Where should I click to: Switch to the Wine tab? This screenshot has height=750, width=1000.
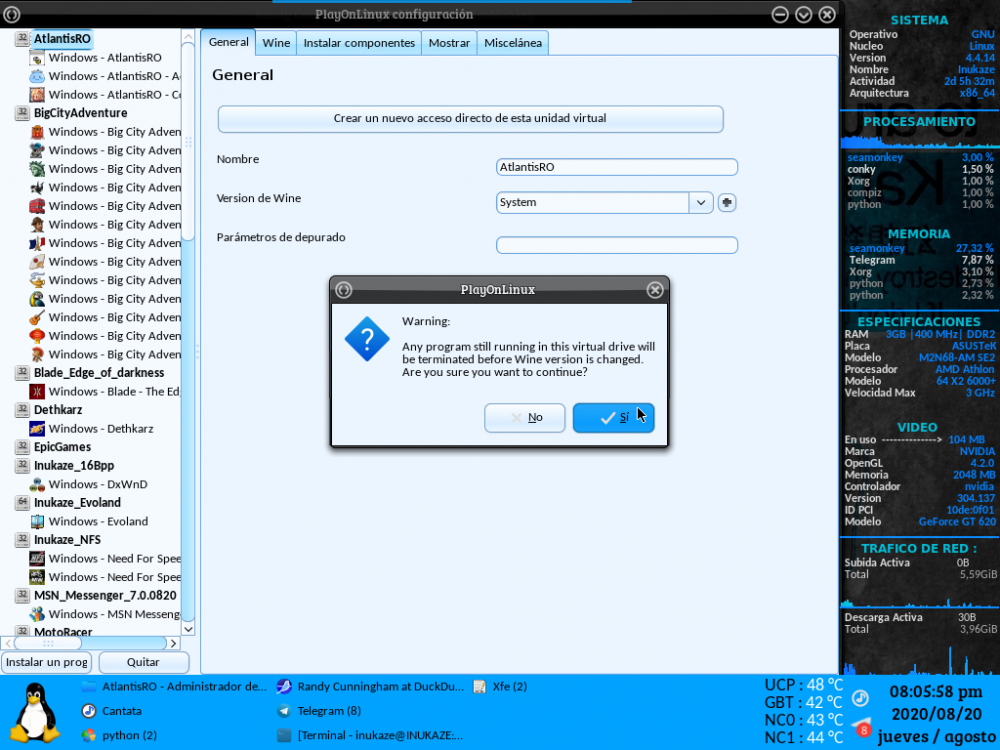276,43
